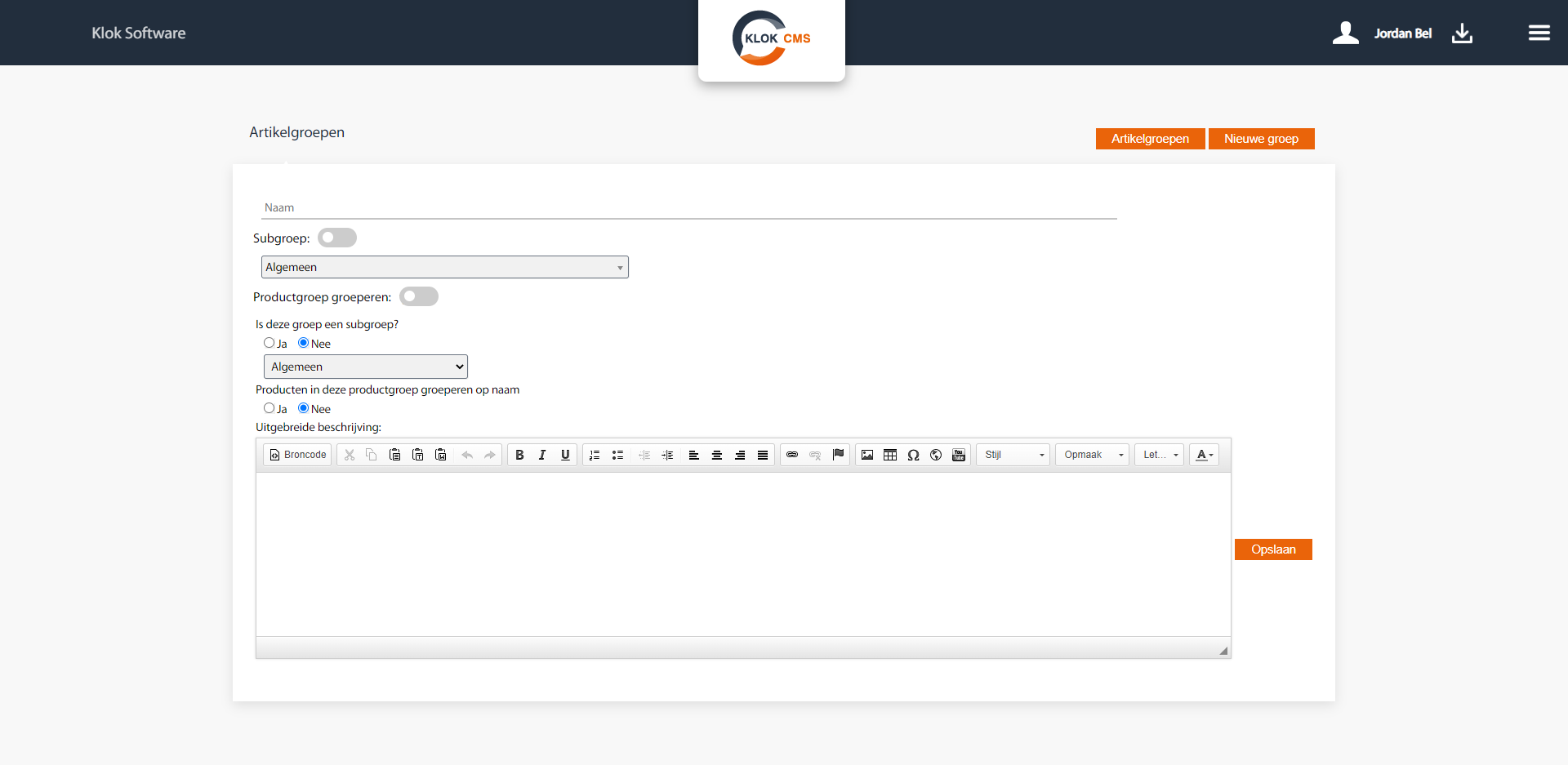Align text right
The width and height of the screenshot is (1568, 765).
tap(740, 455)
